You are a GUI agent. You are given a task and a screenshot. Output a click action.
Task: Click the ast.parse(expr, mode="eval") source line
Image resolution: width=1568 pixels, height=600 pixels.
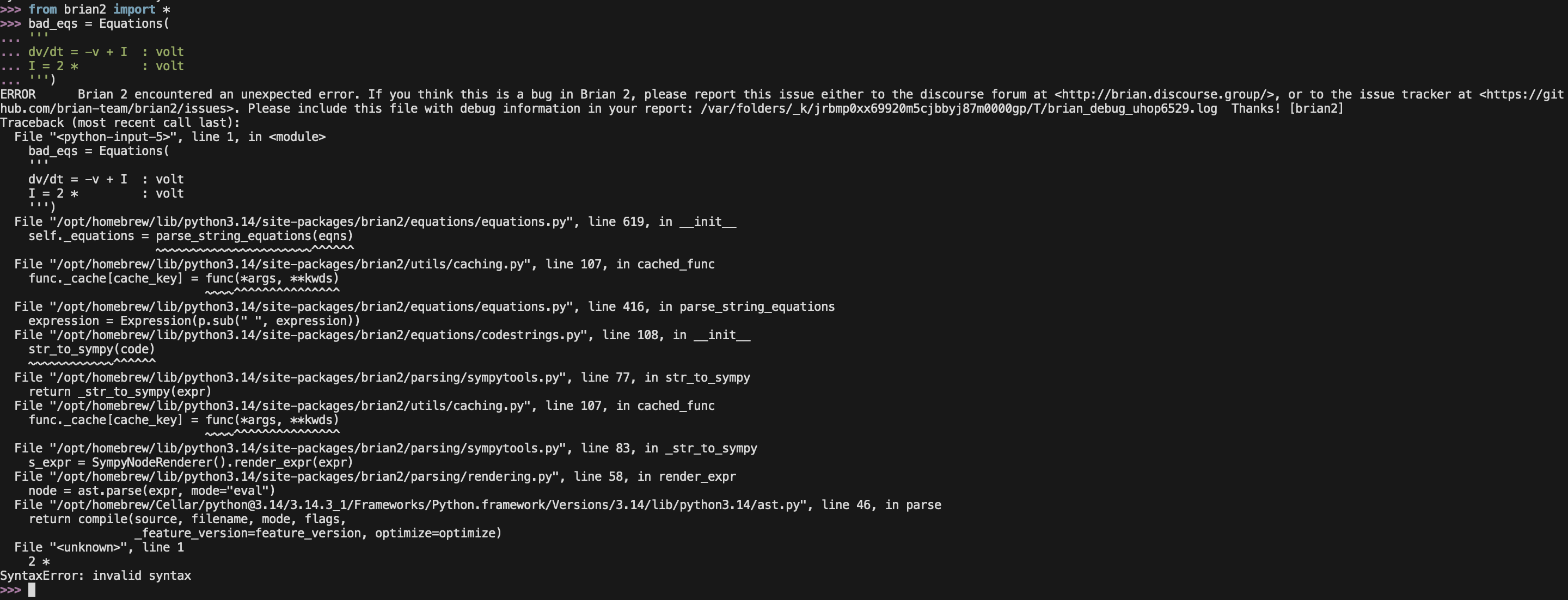pyautogui.click(x=151, y=491)
